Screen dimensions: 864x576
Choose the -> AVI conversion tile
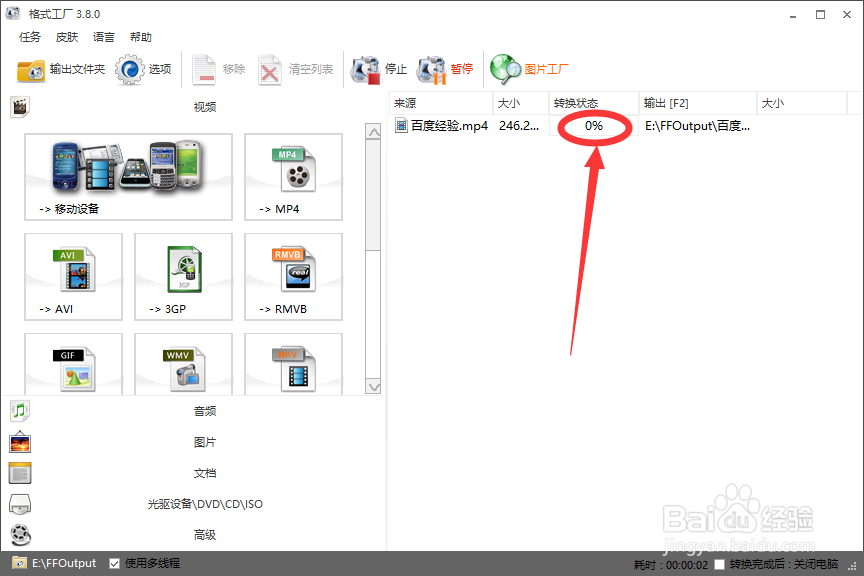[x=73, y=277]
